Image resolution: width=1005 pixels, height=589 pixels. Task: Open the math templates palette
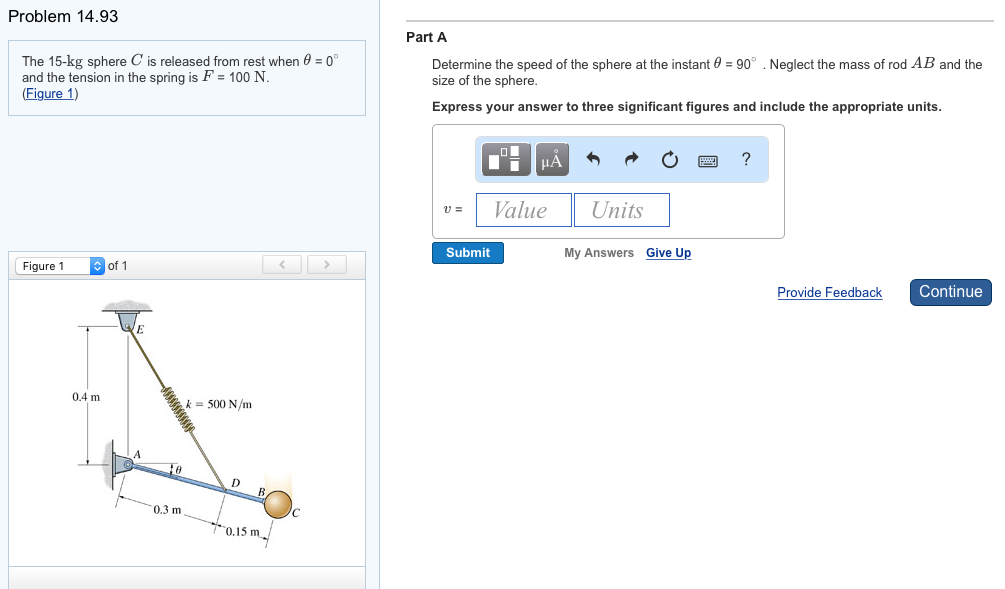pos(507,159)
